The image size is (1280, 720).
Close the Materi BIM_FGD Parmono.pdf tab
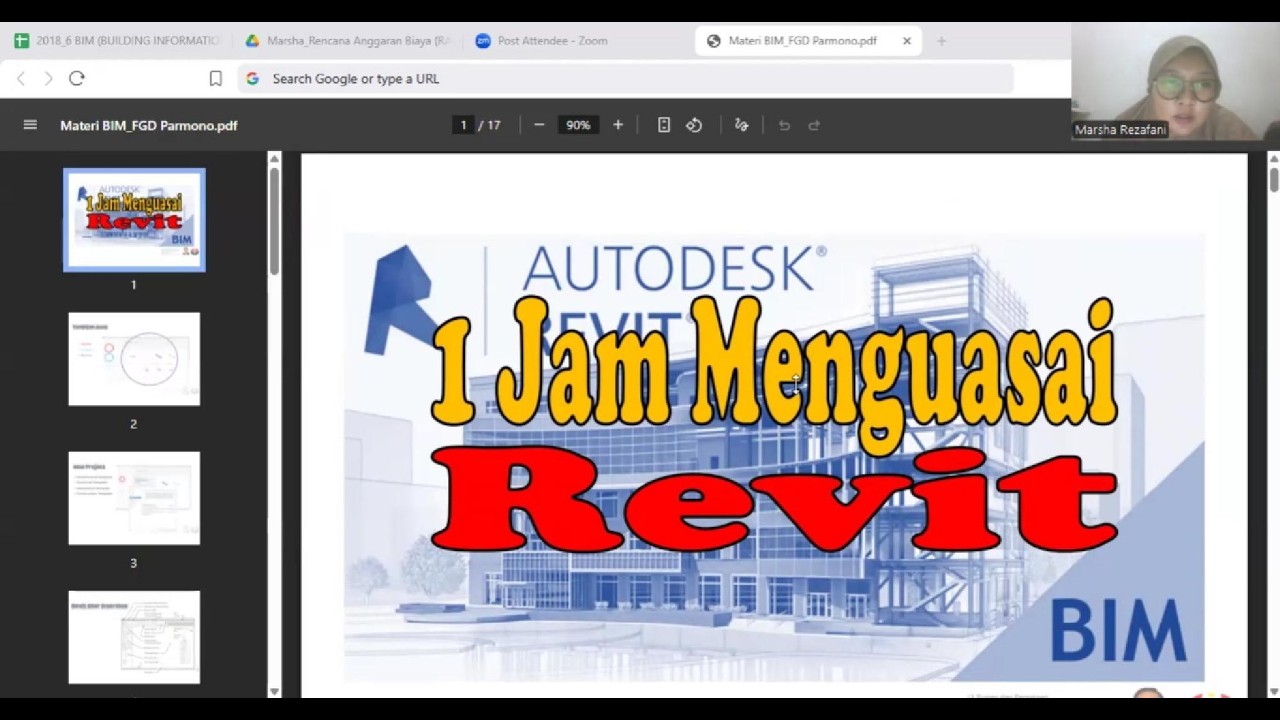point(907,41)
